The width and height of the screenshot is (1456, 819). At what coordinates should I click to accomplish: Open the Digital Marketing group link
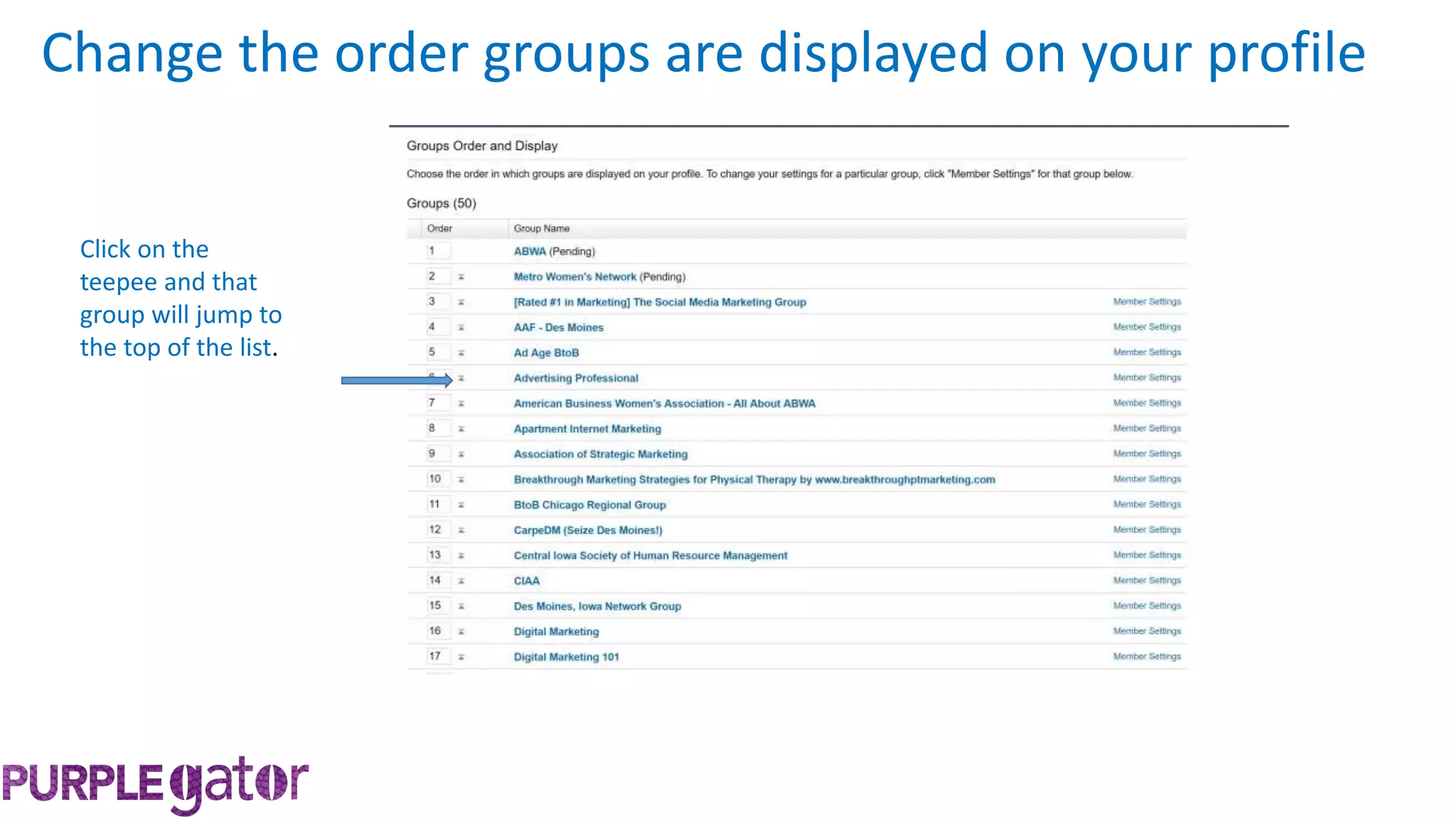556,632
